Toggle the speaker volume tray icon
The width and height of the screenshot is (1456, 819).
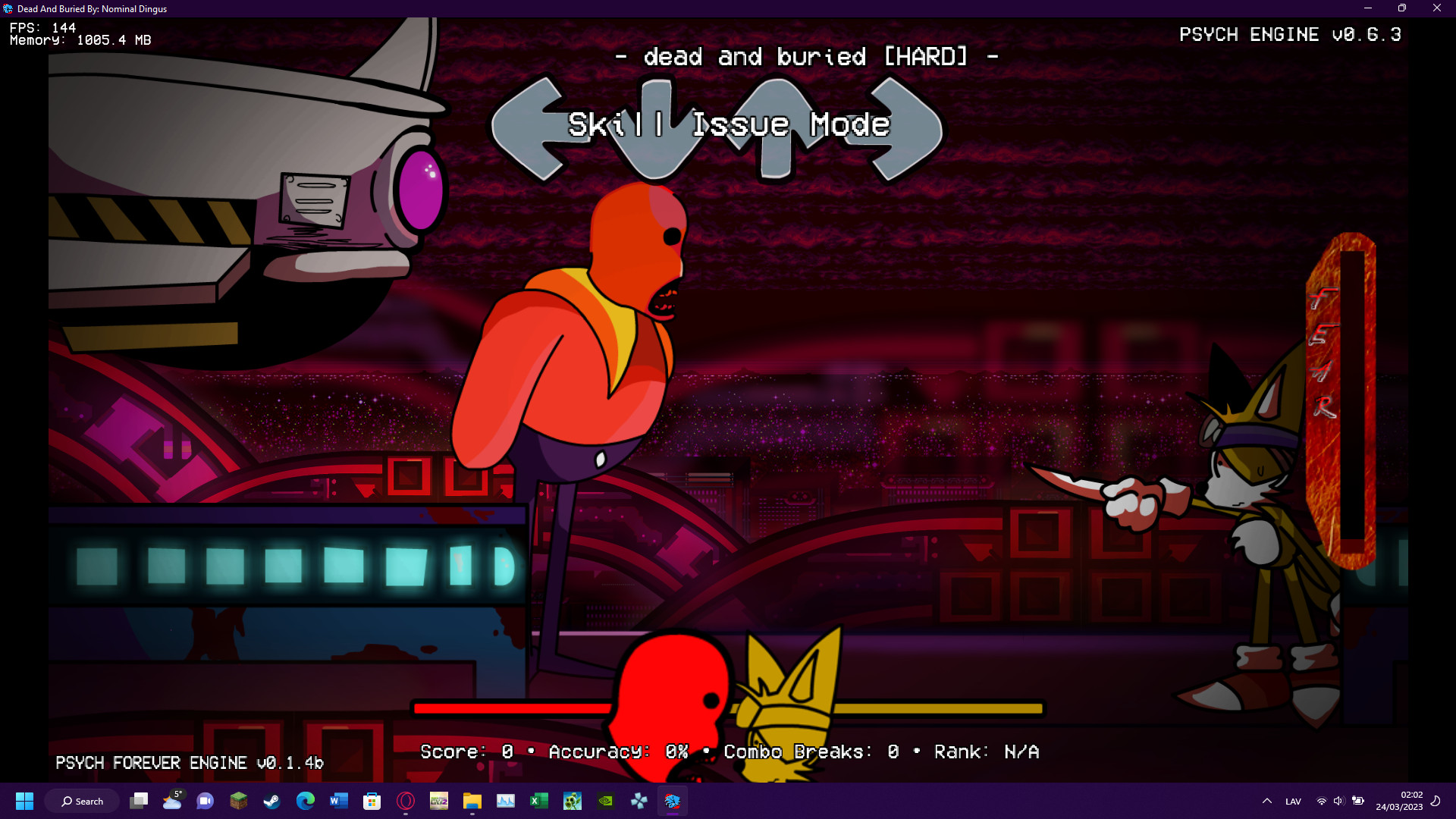1338,801
